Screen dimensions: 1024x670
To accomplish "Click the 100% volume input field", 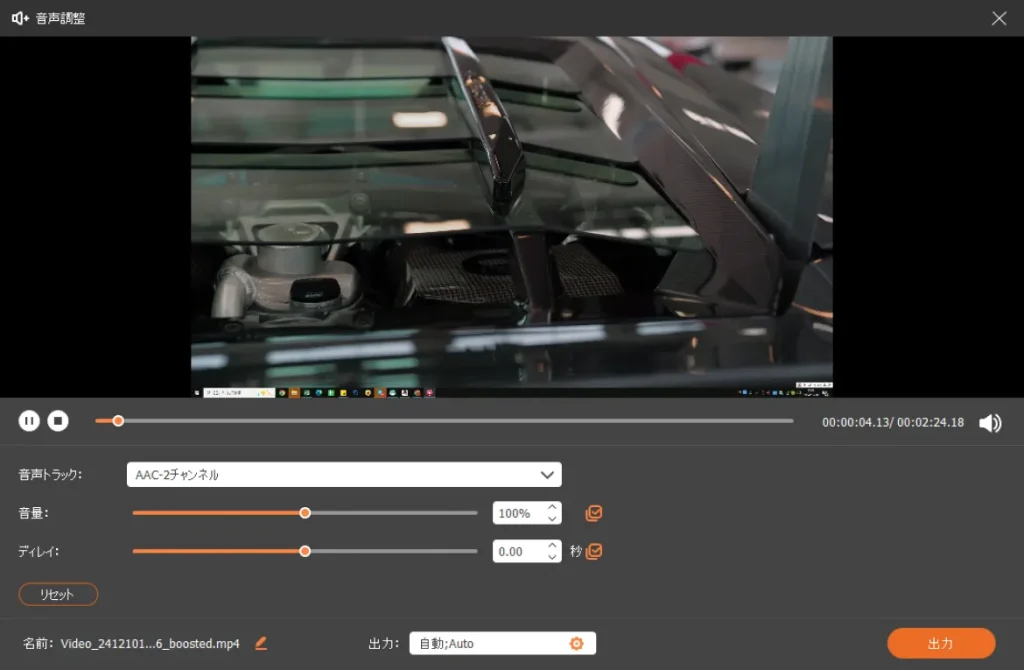I will pyautogui.click(x=517, y=513).
